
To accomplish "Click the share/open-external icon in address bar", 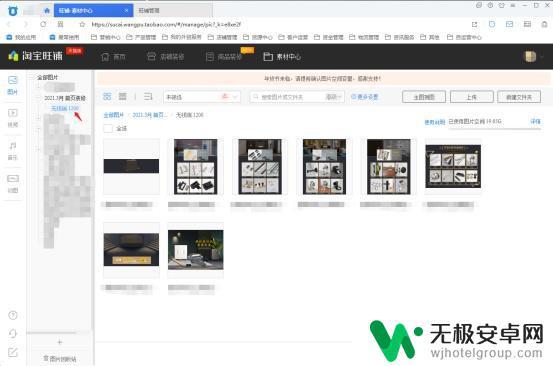I will point(474,24).
